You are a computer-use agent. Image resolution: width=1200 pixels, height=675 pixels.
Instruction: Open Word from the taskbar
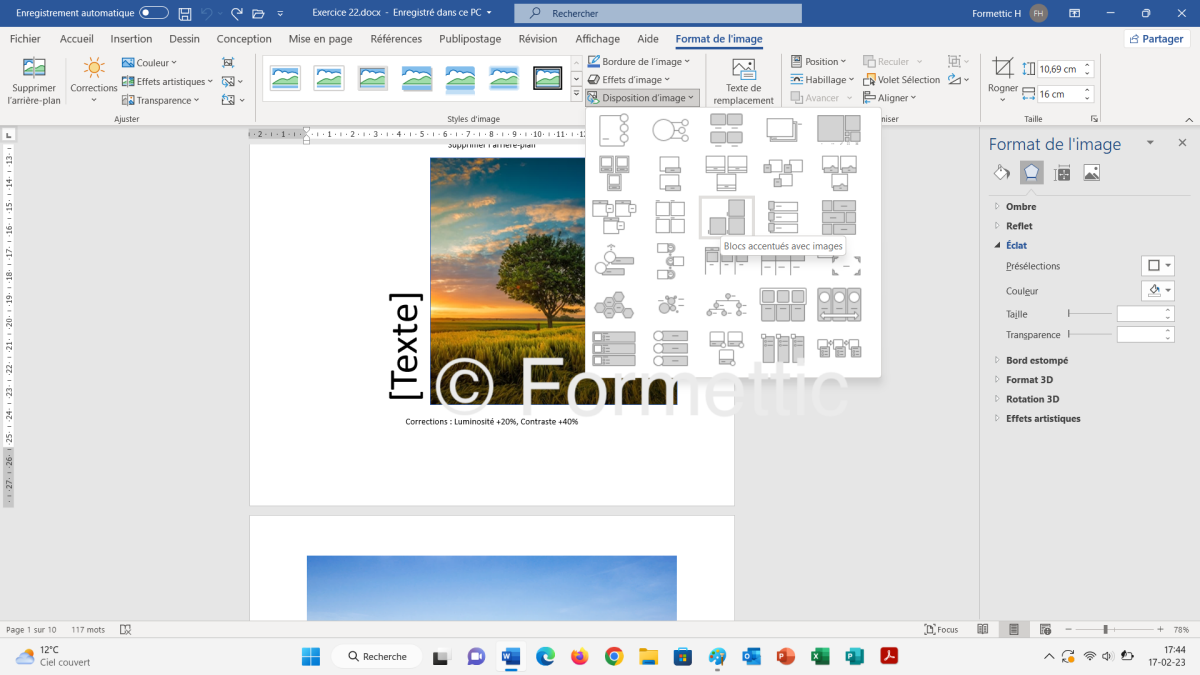click(x=511, y=656)
